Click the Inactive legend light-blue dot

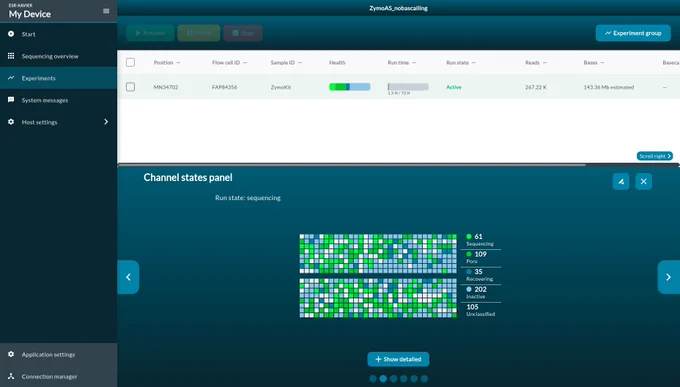coord(469,289)
